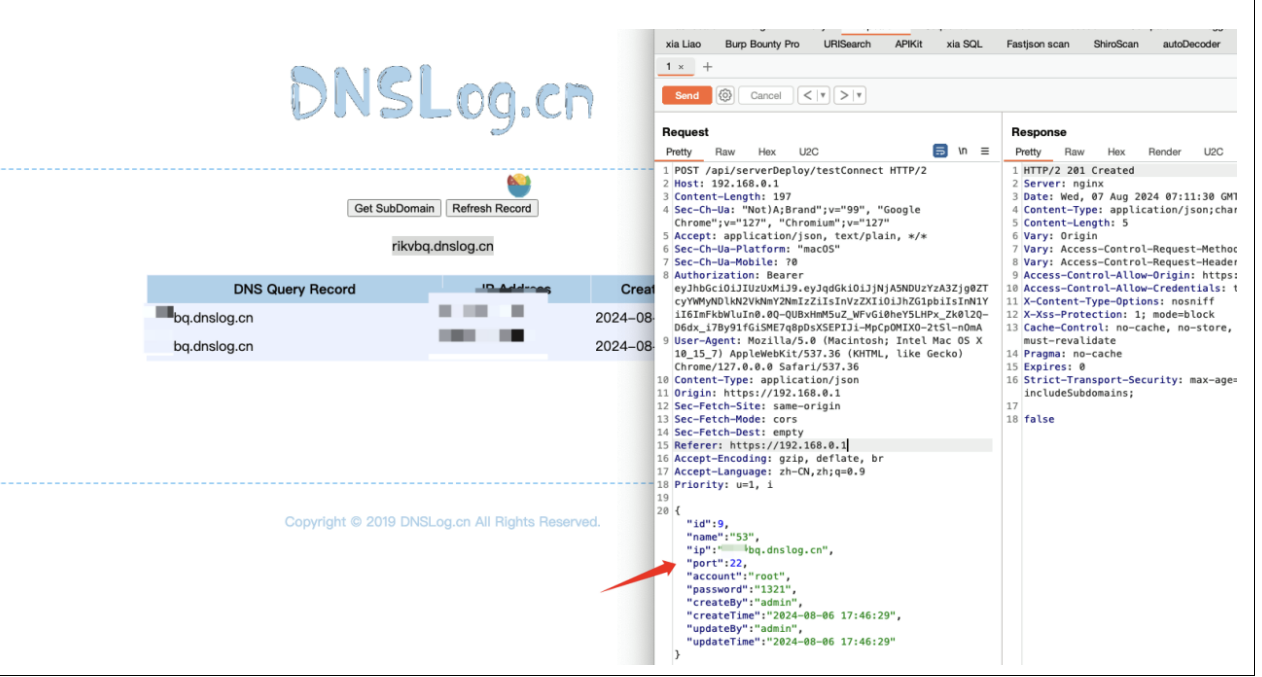Click the Request panel title
The height and width of the screenshot is (677, 1262).
[685, 132]
